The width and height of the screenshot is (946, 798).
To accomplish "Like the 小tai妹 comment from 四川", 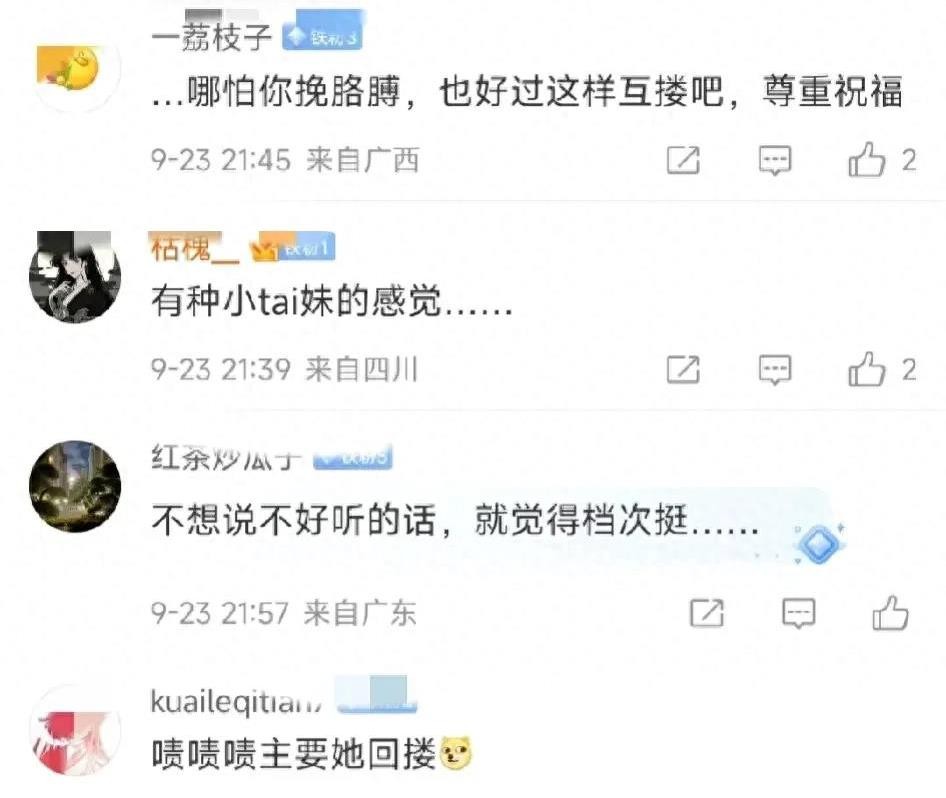I will coord(866,369).
